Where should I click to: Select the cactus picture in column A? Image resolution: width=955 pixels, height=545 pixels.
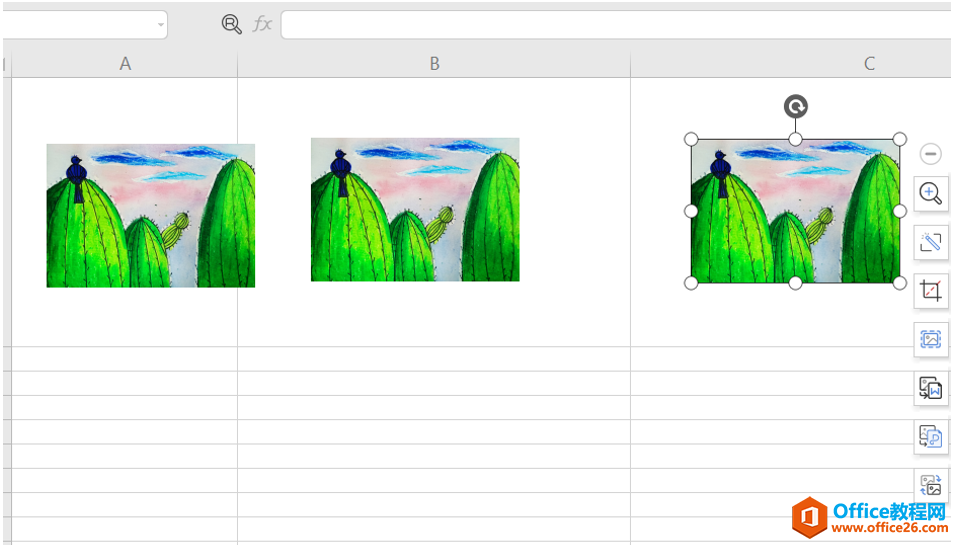150,216
